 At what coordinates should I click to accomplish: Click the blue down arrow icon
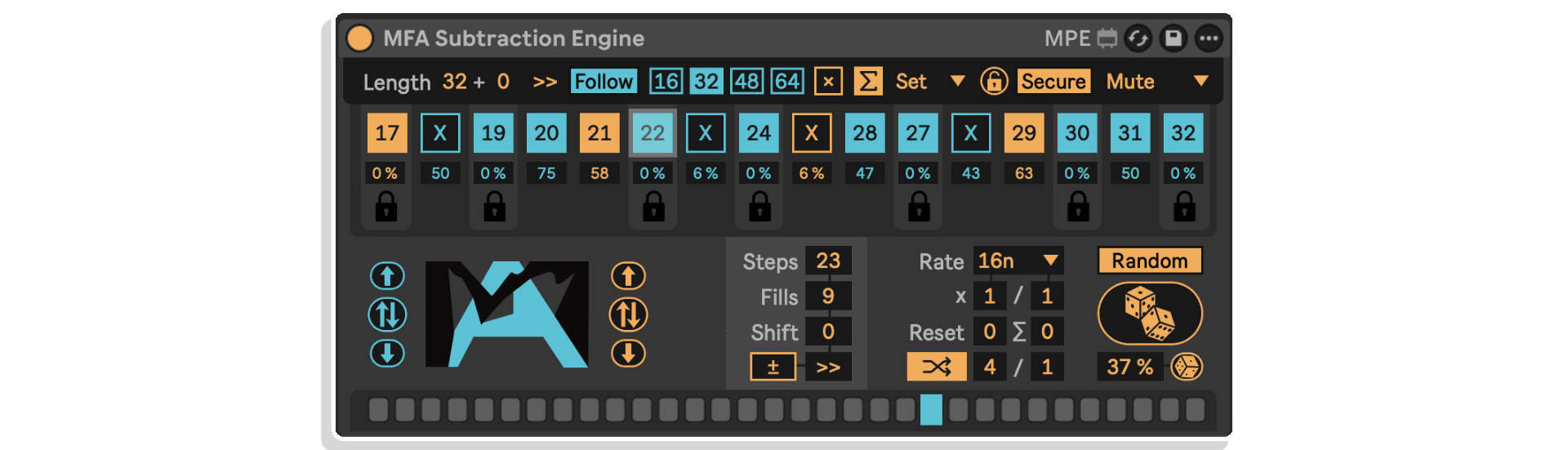click(387, 354)
